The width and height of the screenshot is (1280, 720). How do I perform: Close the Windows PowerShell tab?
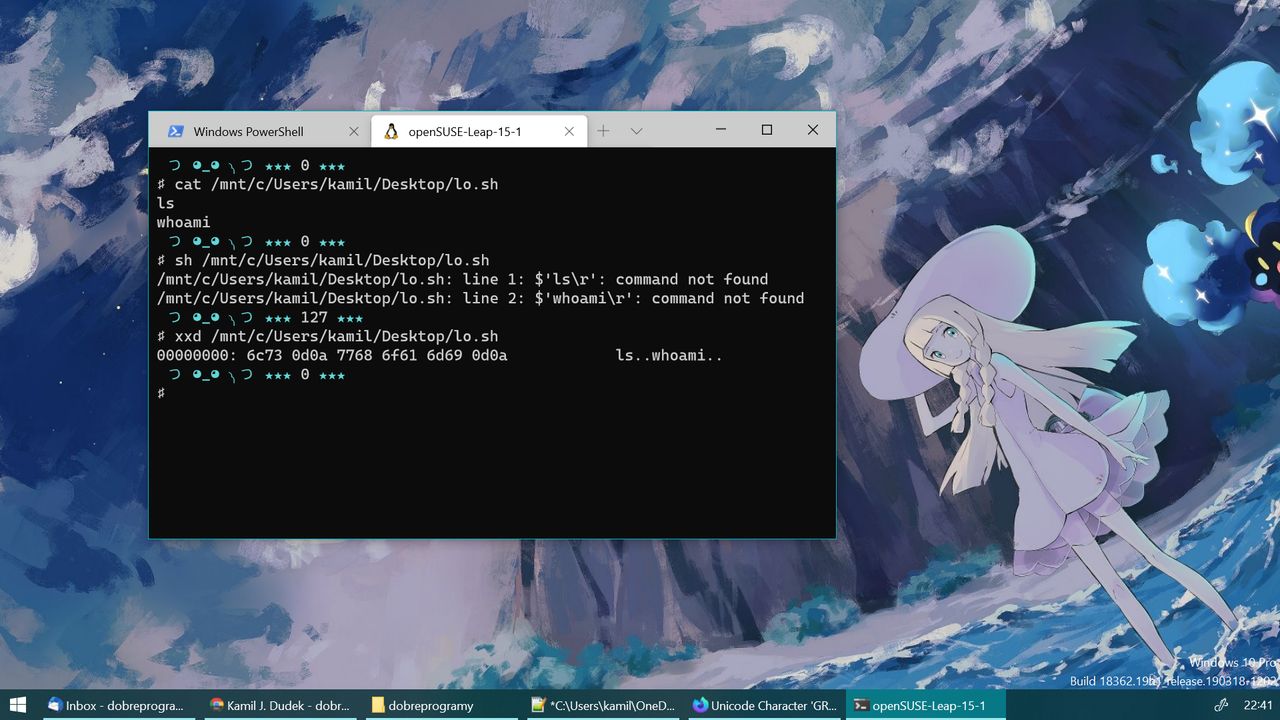[354, 131]
